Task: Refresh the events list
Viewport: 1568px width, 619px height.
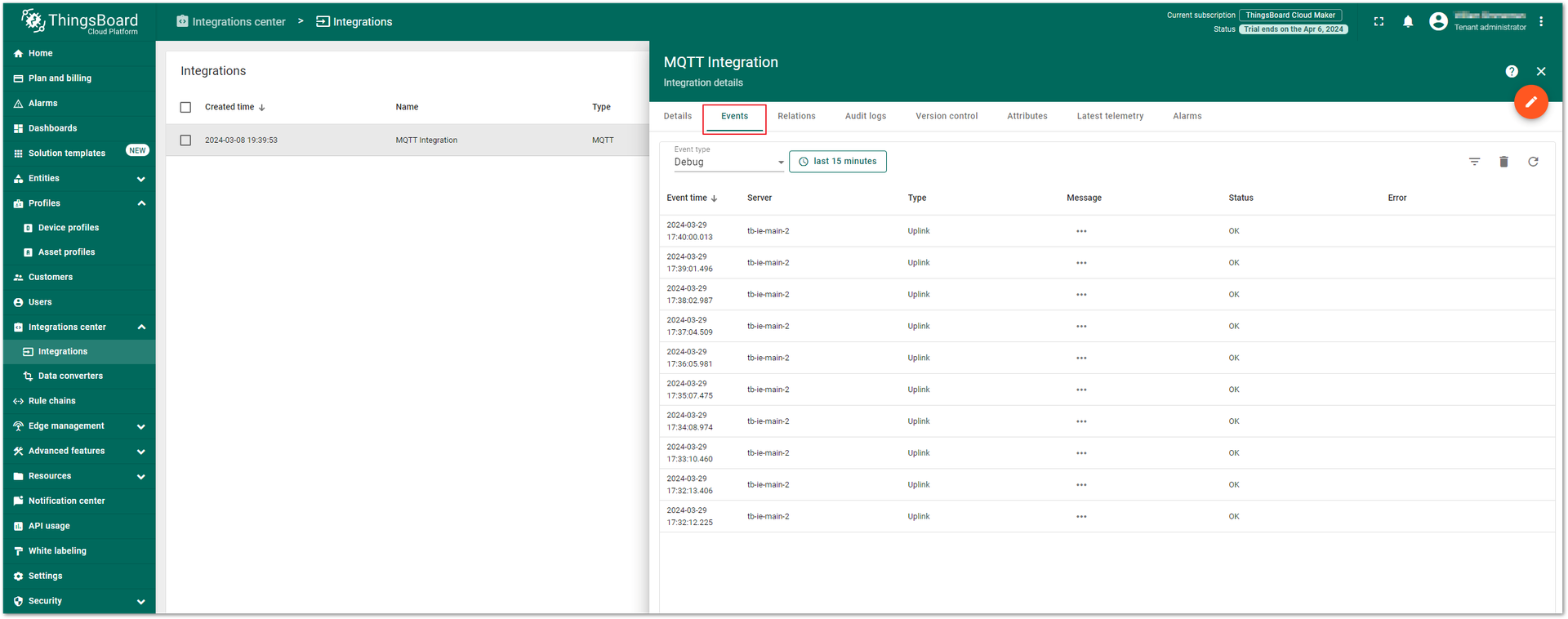Action: [1533, 162]
